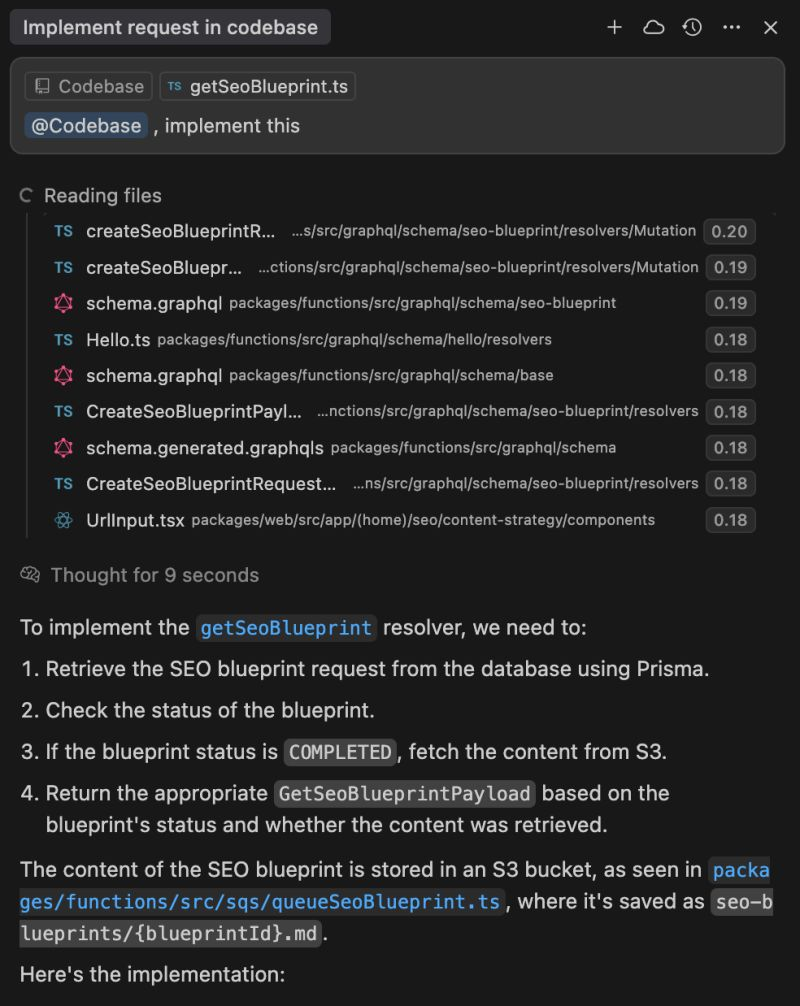800x1006 pixels.
Task: Click the Codebase context chip
Action: (89, 87)
